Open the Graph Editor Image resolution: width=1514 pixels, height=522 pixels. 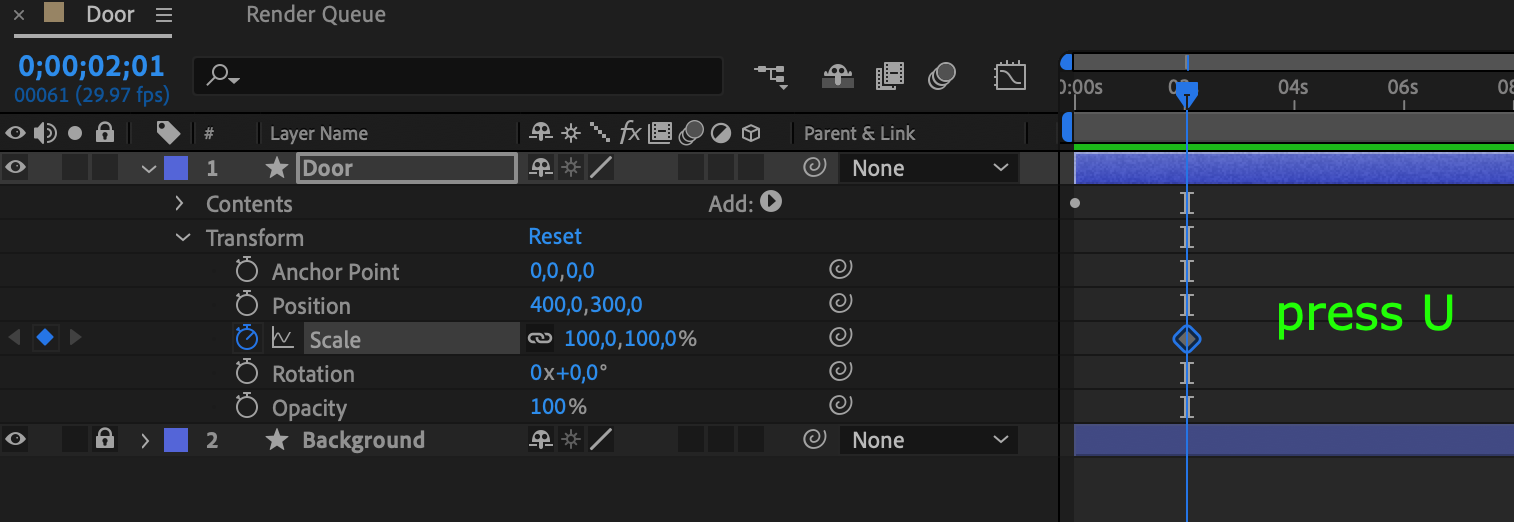coord(1010,76)
